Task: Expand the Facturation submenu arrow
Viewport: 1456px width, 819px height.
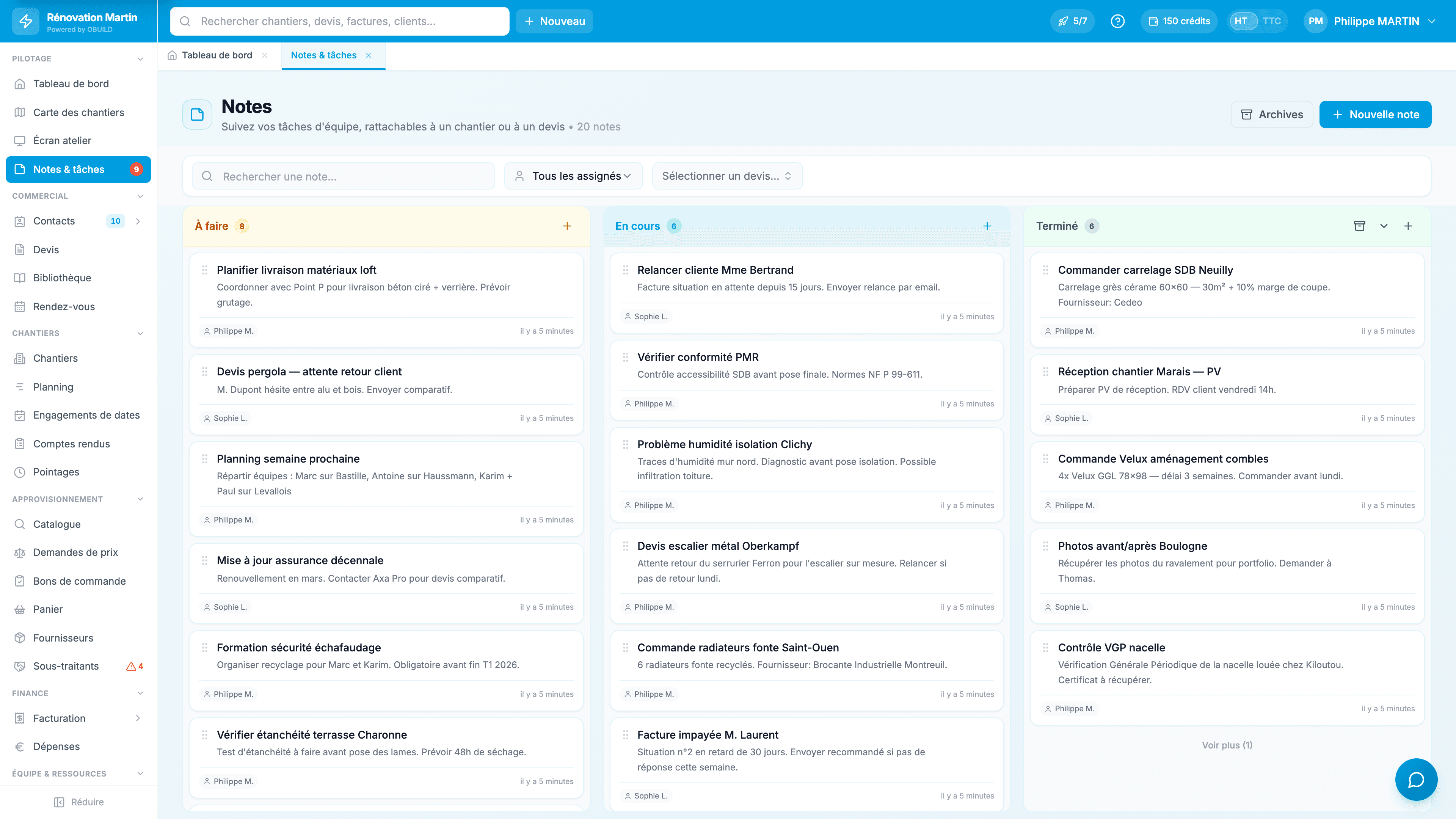Action: point(138,718)
